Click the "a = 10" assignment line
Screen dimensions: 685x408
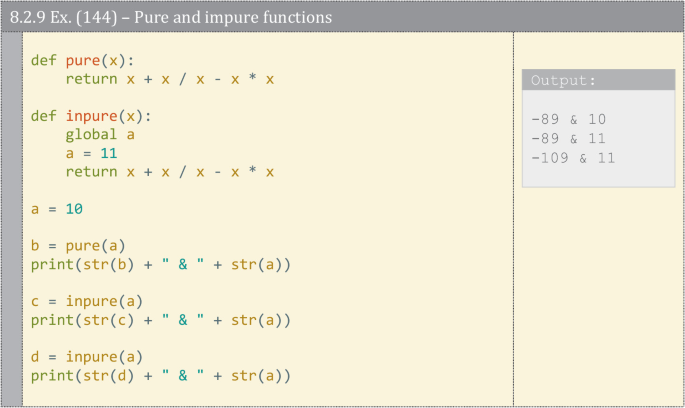click(x=57, y=209)
